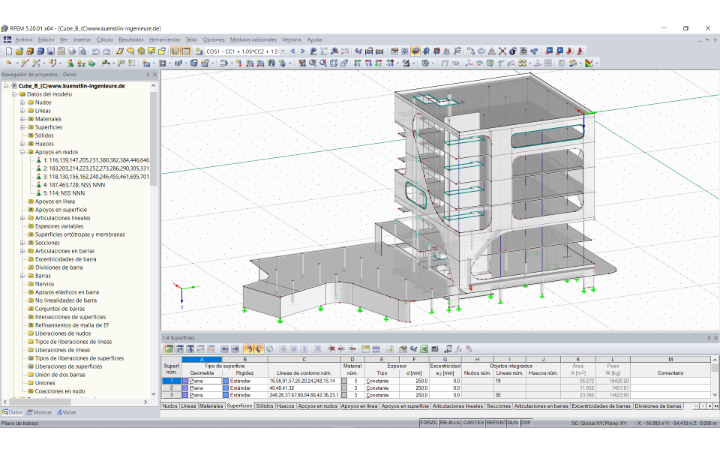Image resolution: width=720 pixels, height=450 pixels.
Task: Toggle the first highlighted orange table toolbar button
Action: pyautogui.click(x=248, y=349)
